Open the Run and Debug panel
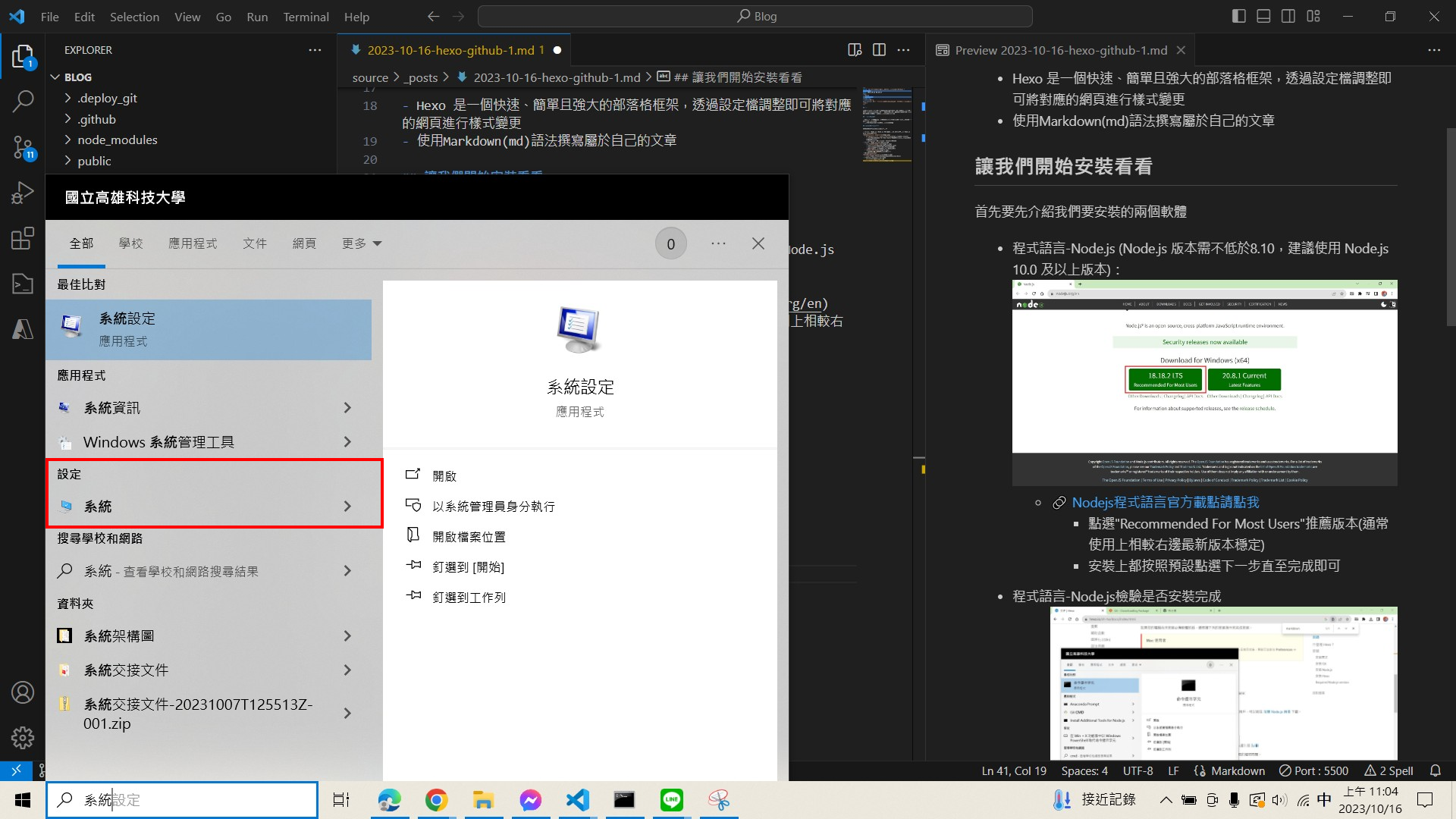1456x819 pixels. [23, 192]
